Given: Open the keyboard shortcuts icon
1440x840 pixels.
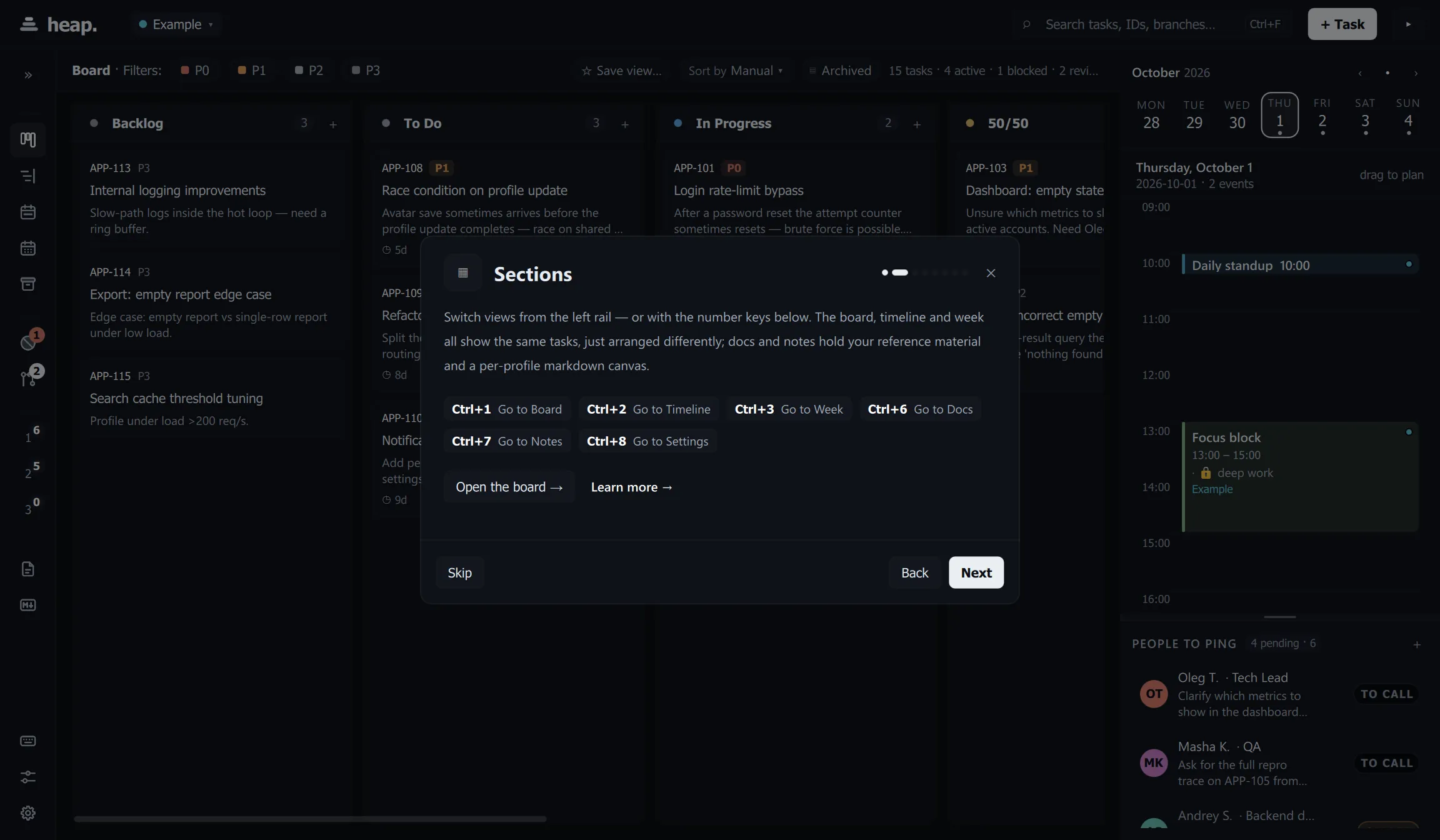Looking at the screenshot, I should (28, 741).
